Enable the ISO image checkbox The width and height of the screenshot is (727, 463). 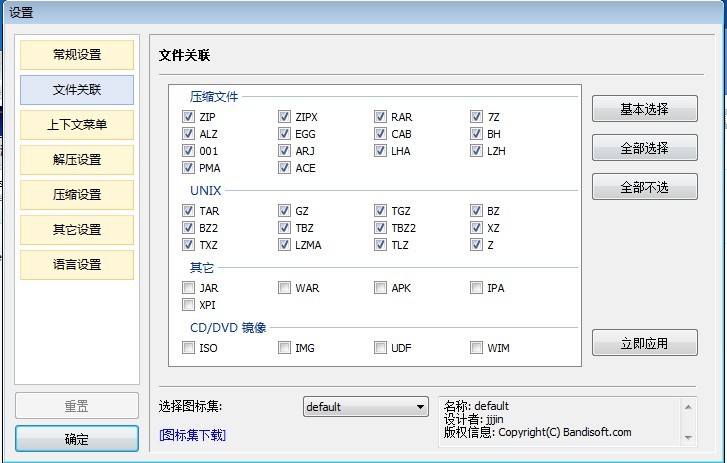point(189,348)
